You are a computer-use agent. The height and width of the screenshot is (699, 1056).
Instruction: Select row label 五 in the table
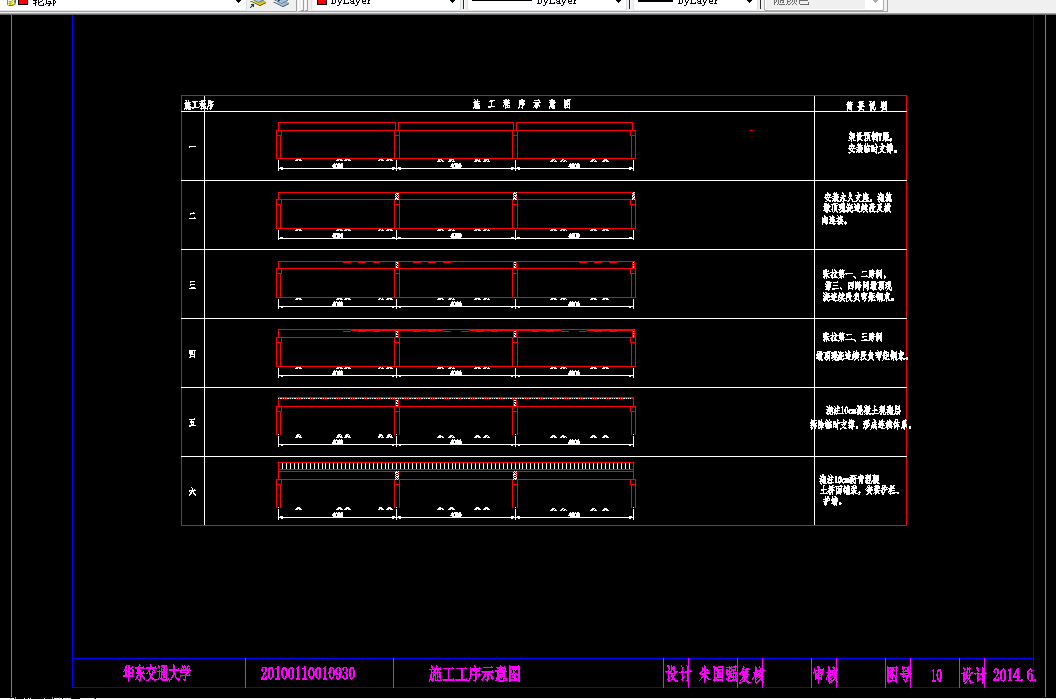pos(193,422)
